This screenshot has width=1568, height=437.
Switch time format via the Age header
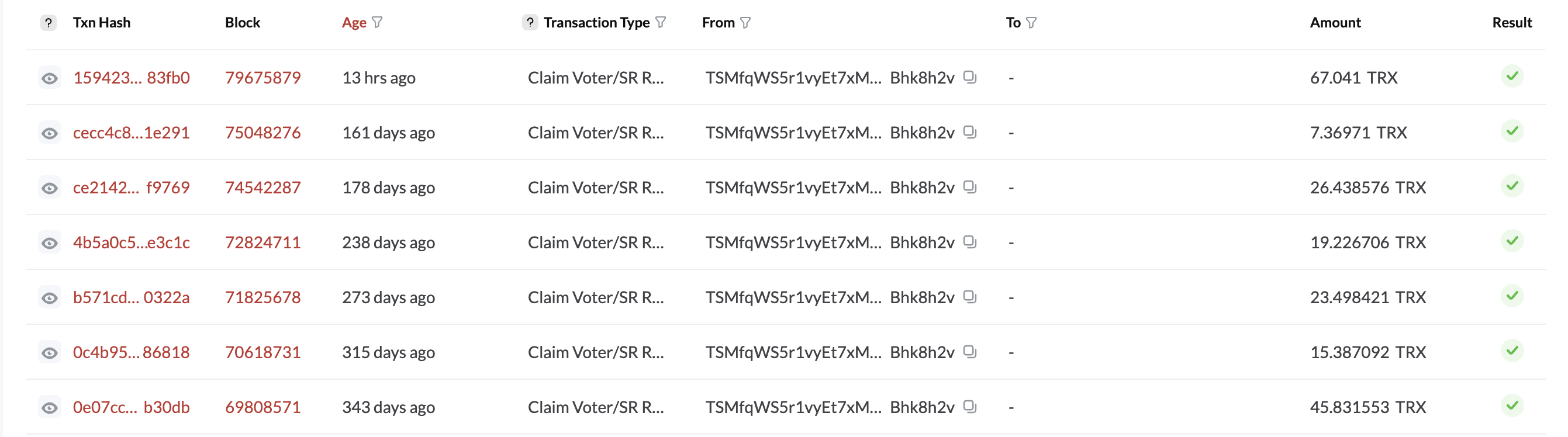[354, 23]
